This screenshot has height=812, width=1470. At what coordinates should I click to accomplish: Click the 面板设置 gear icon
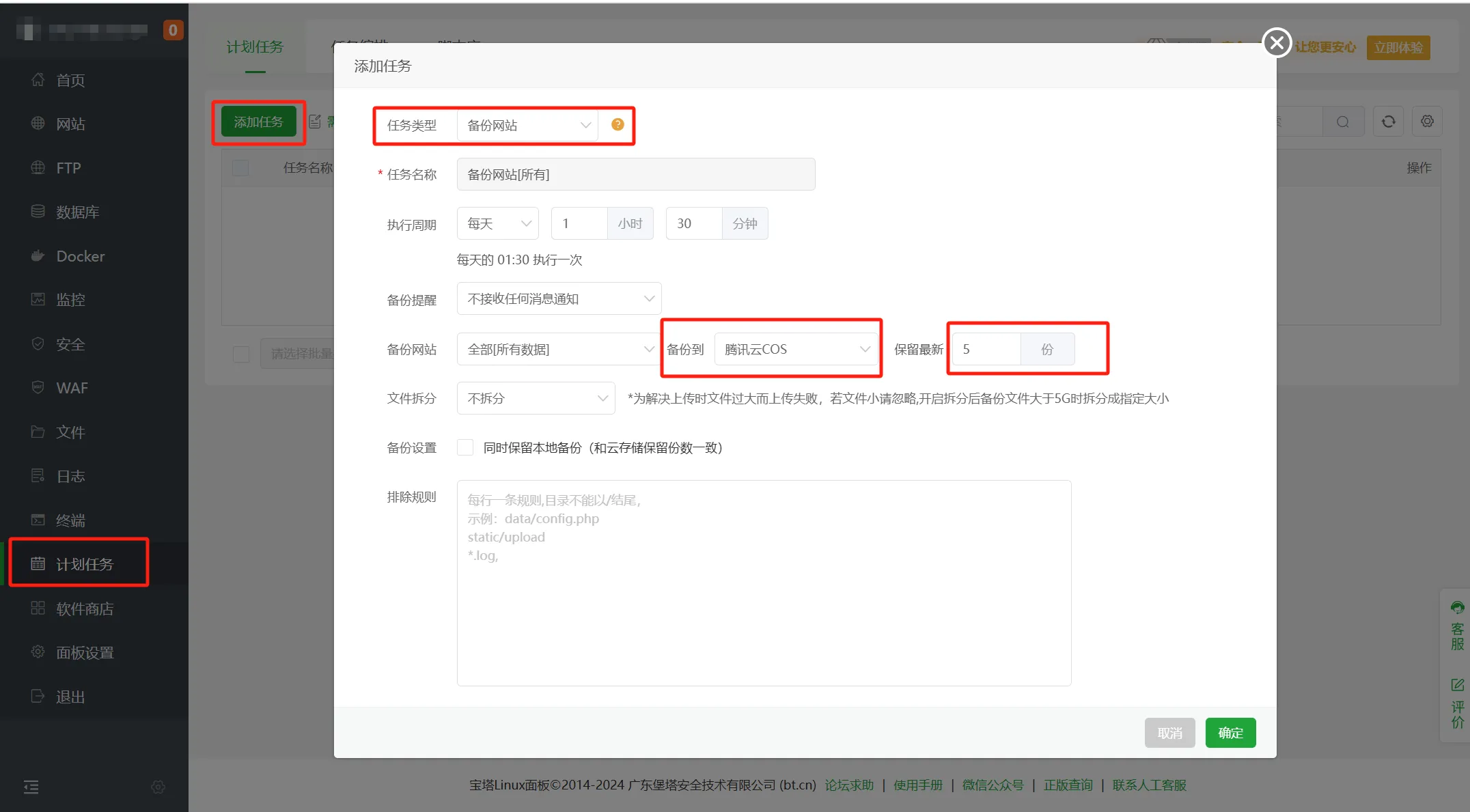click(38, 652)
